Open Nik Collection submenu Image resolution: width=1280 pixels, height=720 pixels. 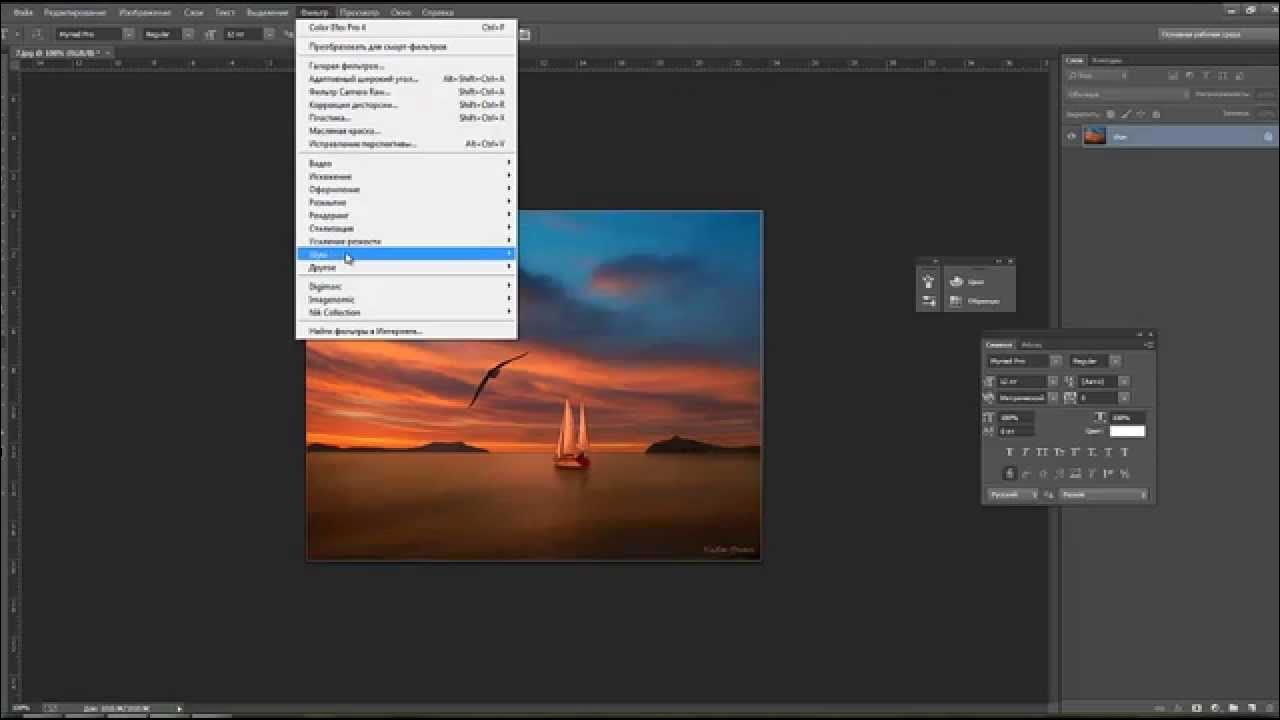coord(407,312)
